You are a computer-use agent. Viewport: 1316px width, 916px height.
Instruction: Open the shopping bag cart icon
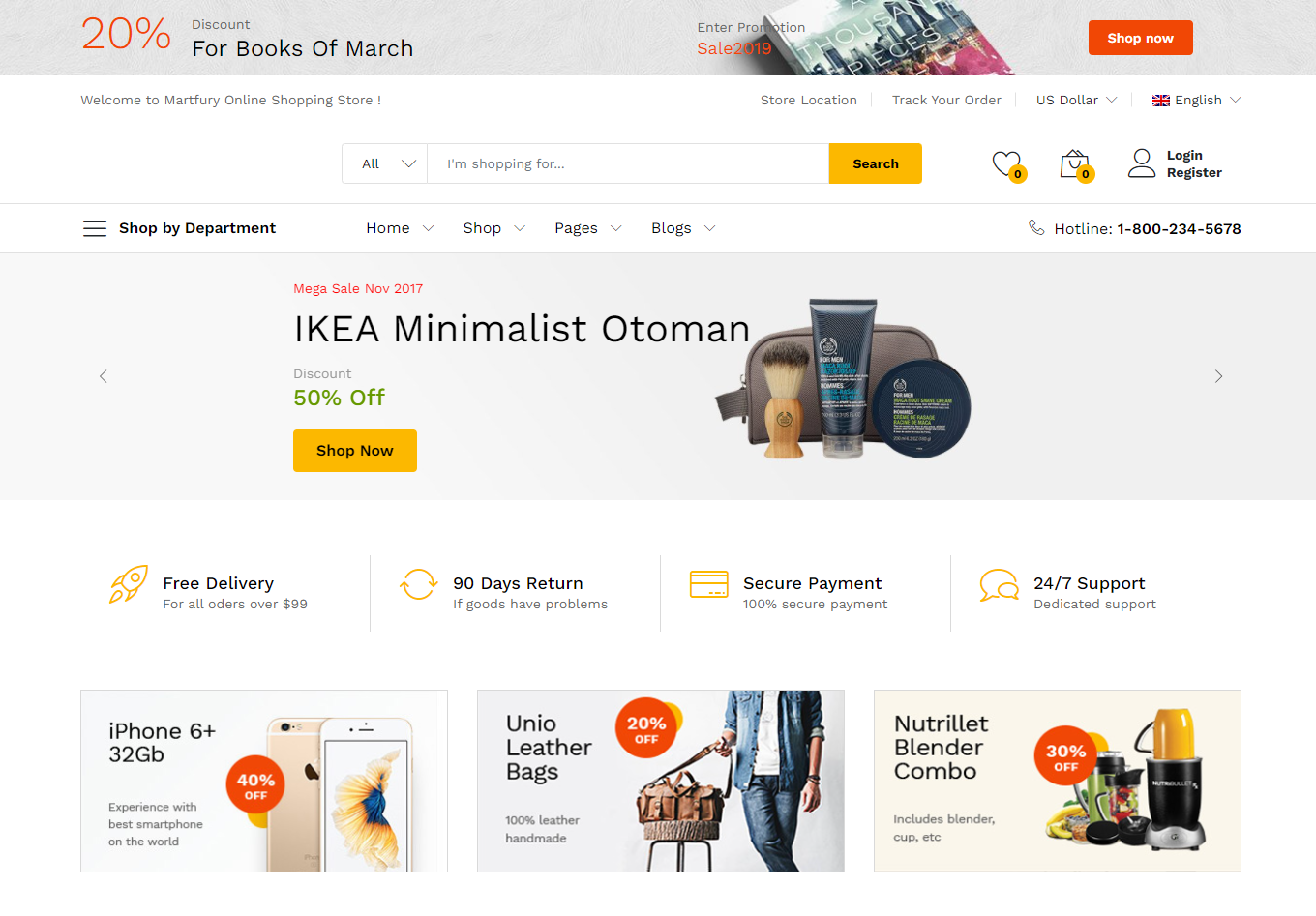coord(1075,164)
